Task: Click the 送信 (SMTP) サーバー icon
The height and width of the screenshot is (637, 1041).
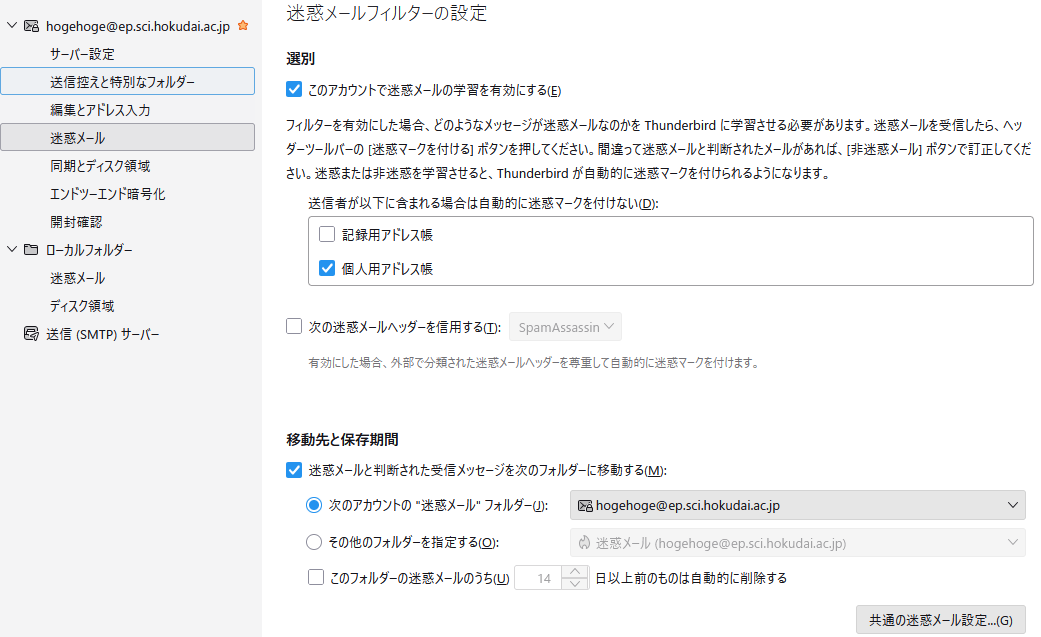Action: [x=31, y=333]
